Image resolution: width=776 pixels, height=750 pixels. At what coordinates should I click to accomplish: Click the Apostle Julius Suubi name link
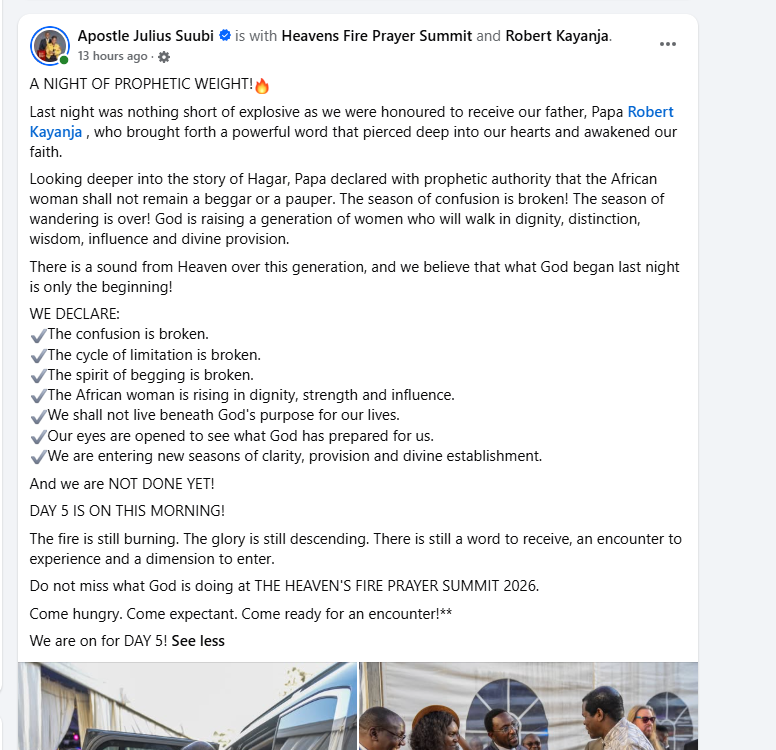click(x=146, y=36)
